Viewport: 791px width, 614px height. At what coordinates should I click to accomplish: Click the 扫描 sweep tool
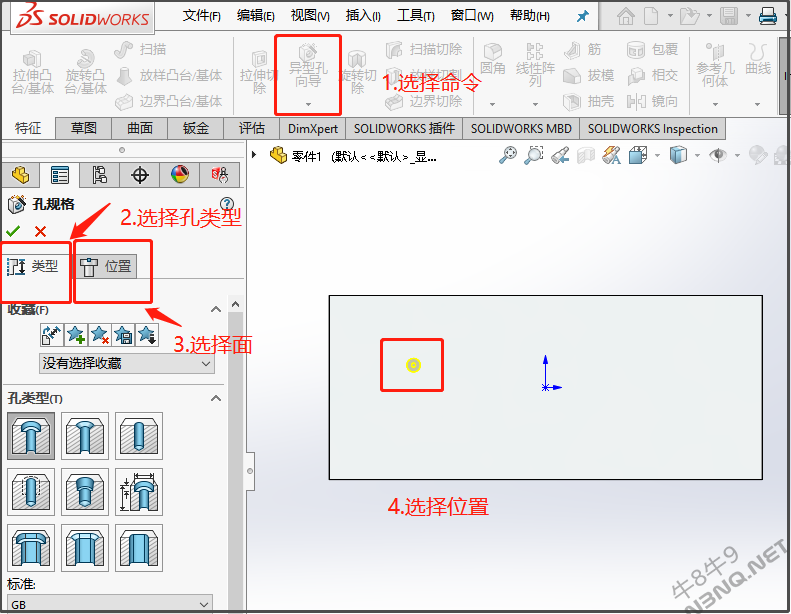(x=140, y=49)
